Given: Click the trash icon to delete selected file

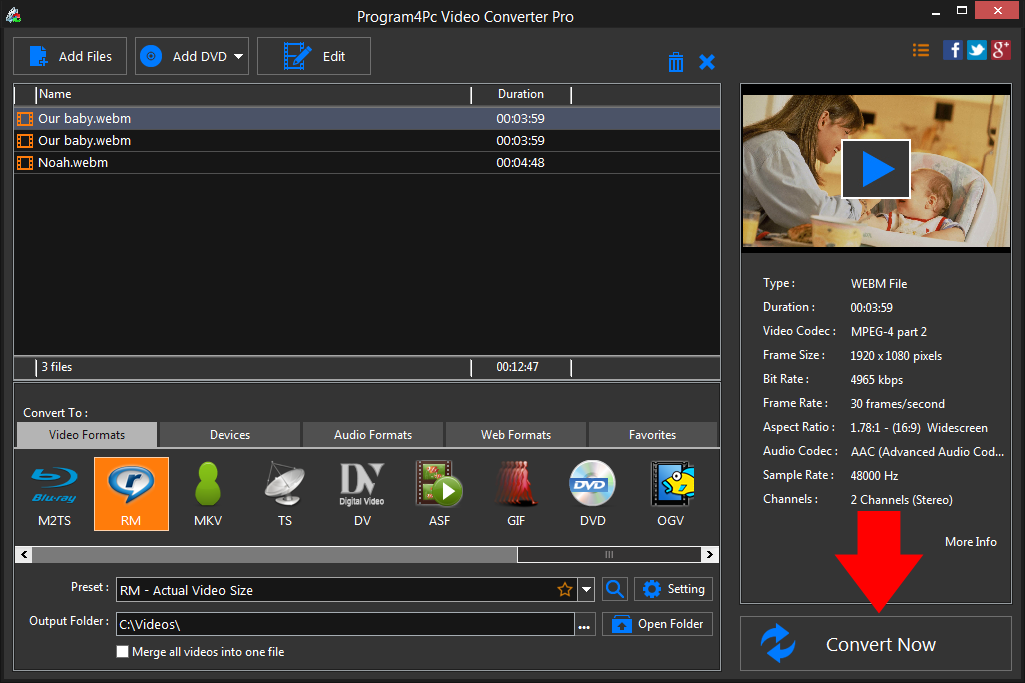Looking at the screenshot, I should point(676,61).
